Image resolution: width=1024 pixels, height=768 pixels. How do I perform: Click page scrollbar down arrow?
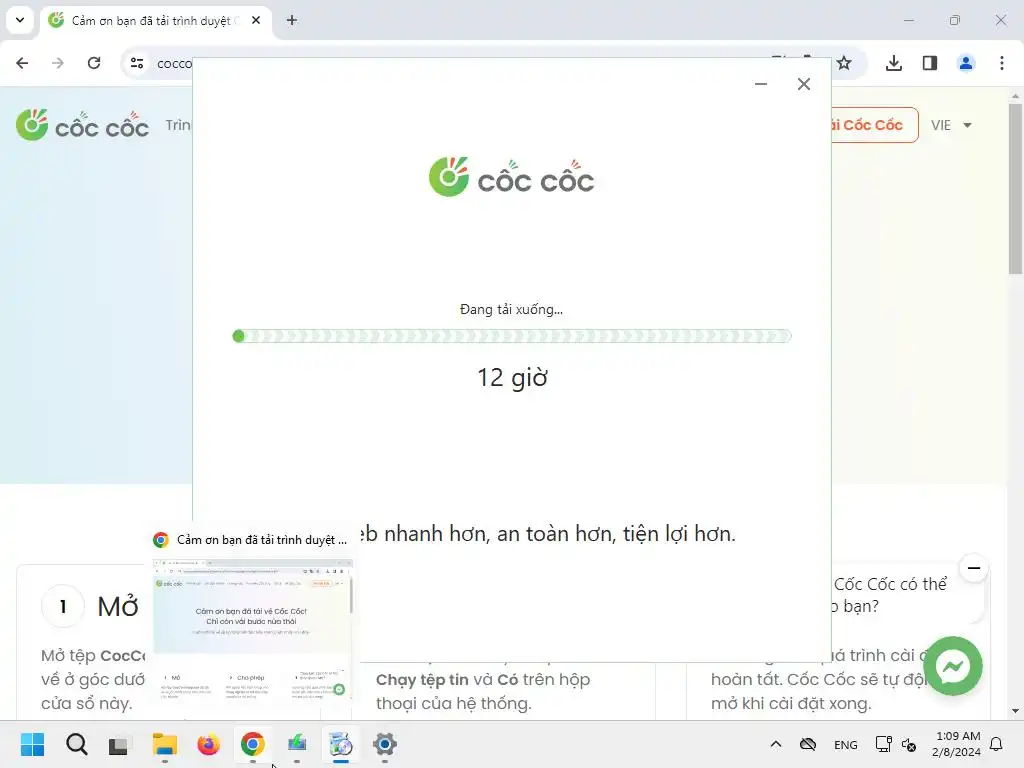pyautogui.click(x=1015, y=711)
